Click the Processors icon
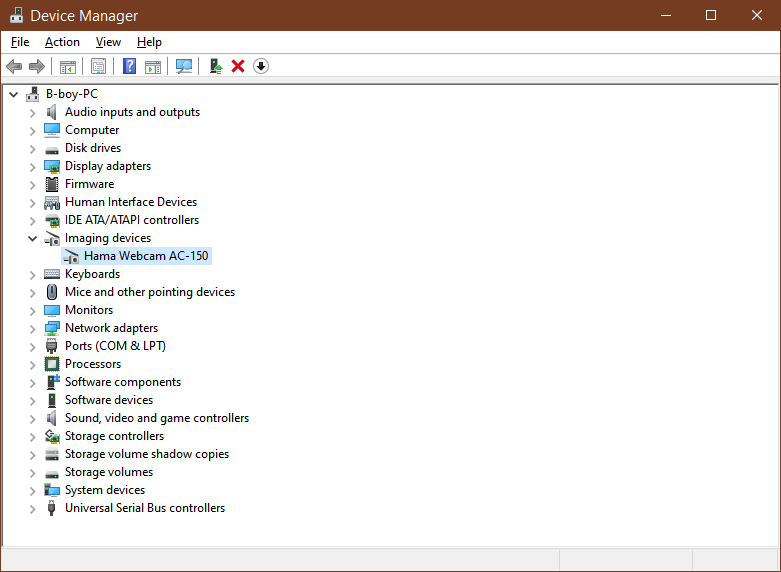The image size is (781, 572). pyautogui.click(x=52, y=364)
